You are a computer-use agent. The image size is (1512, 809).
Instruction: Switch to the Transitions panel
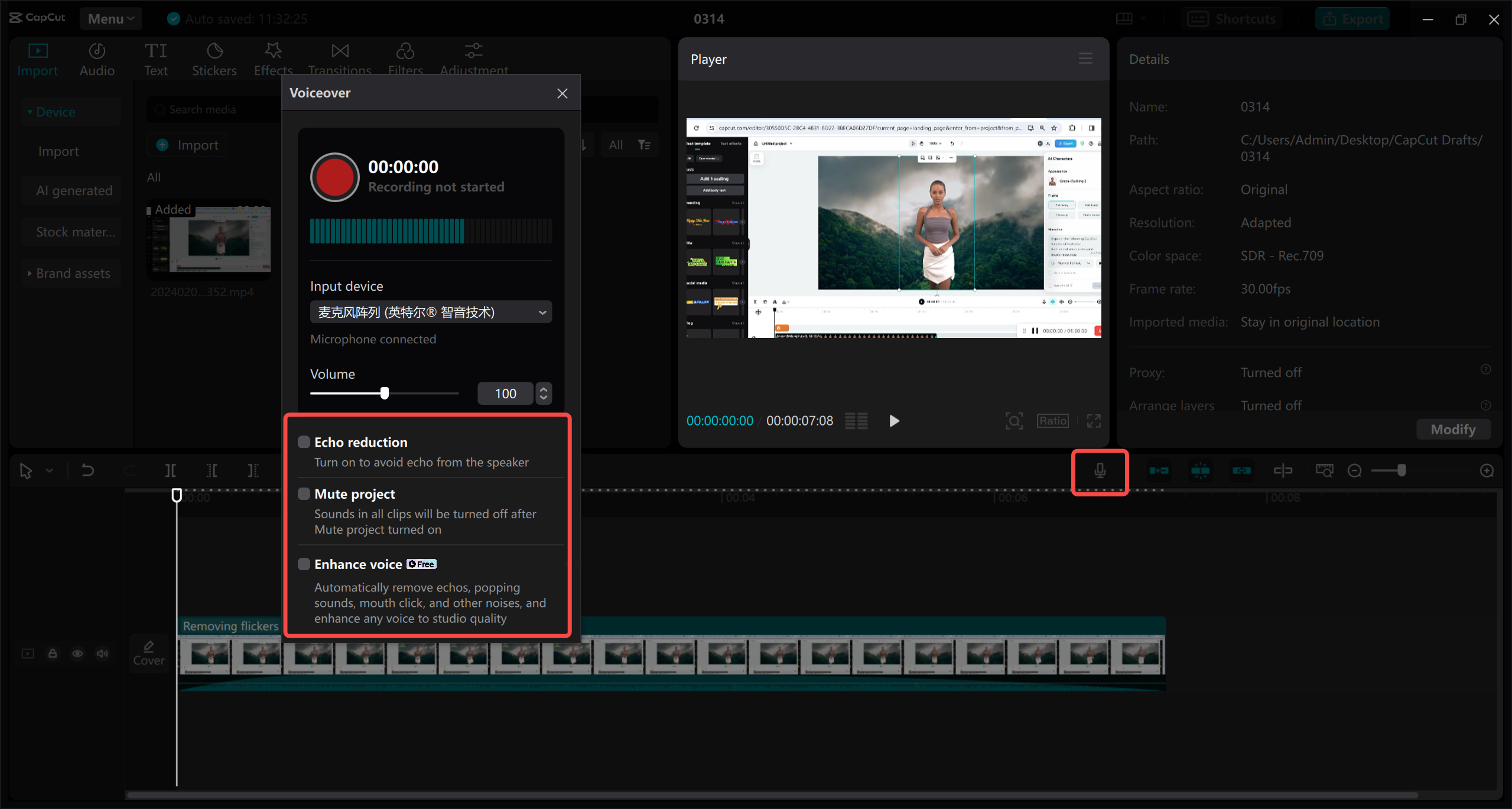click(339, 57)
